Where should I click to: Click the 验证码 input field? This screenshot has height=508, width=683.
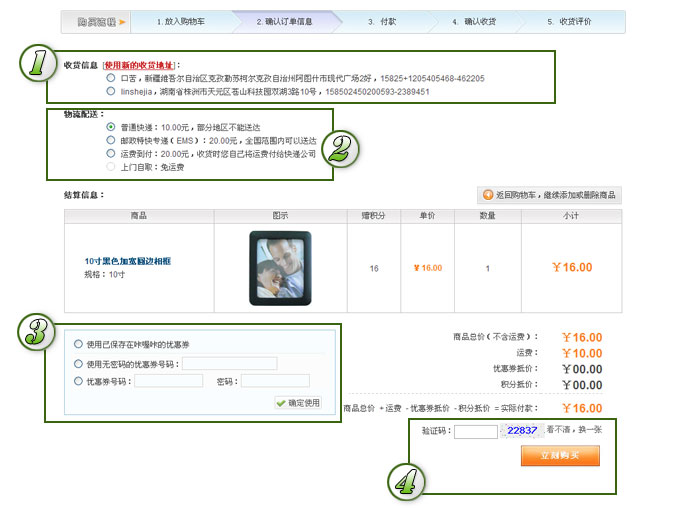(476, 432)
